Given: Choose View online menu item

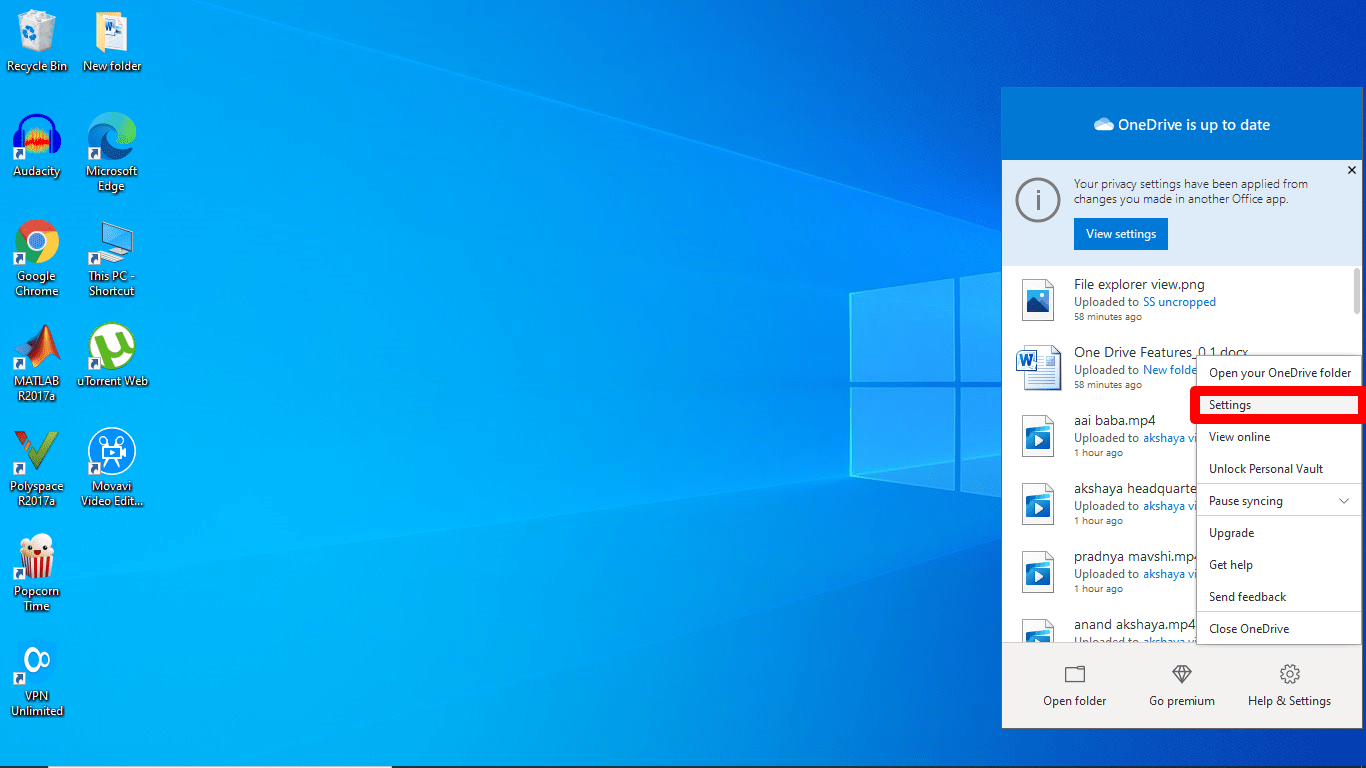Looking at the screenshot, I should [x=1279, y=437].
